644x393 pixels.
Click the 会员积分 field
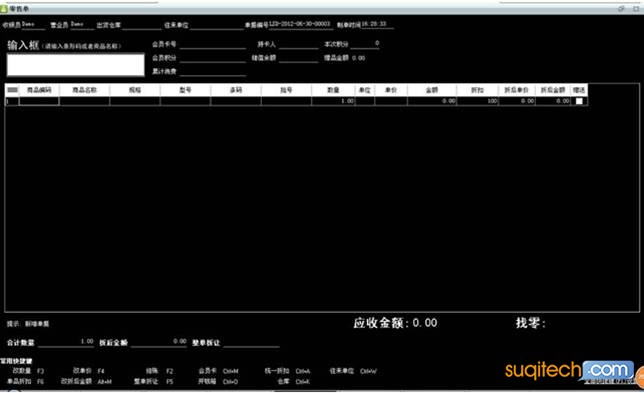213,58
